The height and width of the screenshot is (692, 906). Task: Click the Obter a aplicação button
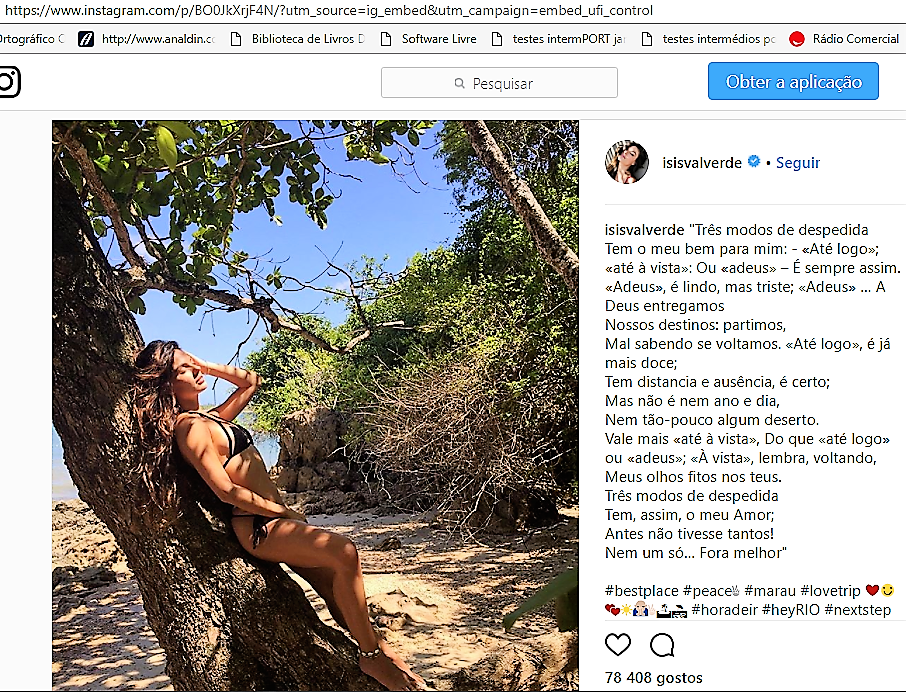793,82
